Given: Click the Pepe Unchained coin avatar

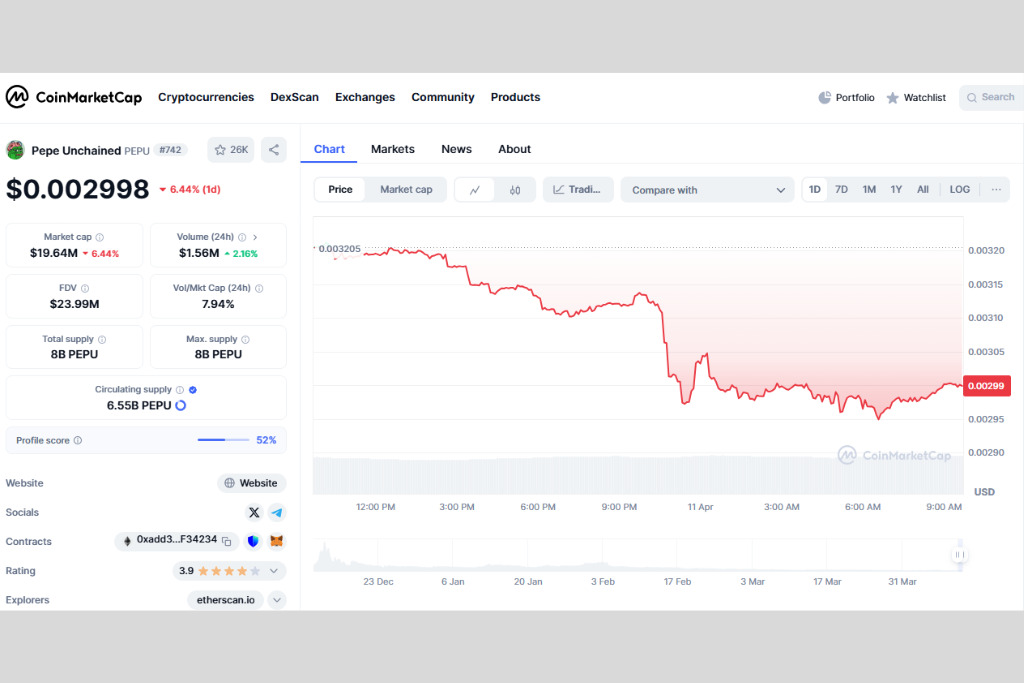Looking at the screenshot, I should tap(15, 150).
